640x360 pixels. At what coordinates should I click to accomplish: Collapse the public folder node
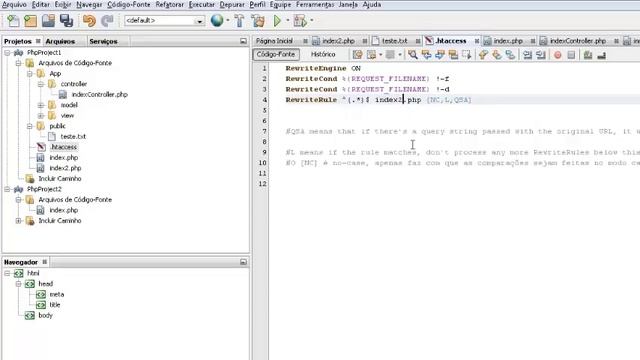(29, 126)
